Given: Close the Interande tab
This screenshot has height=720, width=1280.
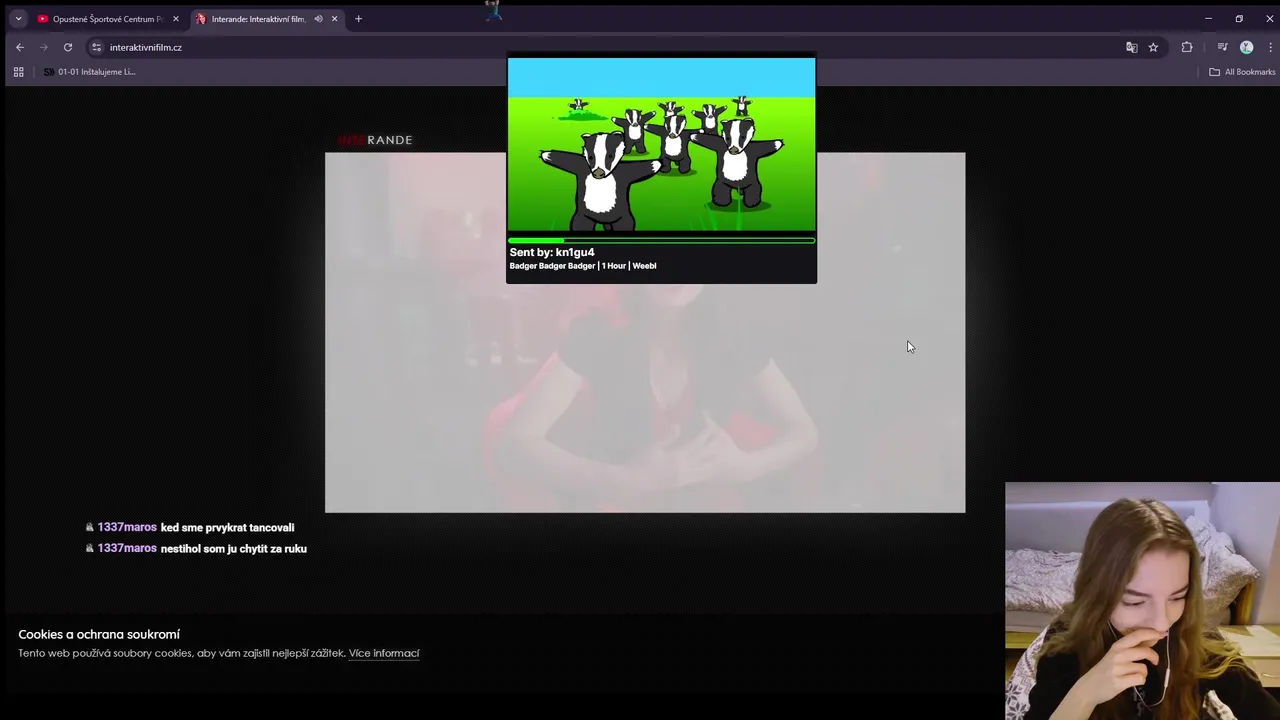Looking at the screenshot, I should [x=334, y=18].
